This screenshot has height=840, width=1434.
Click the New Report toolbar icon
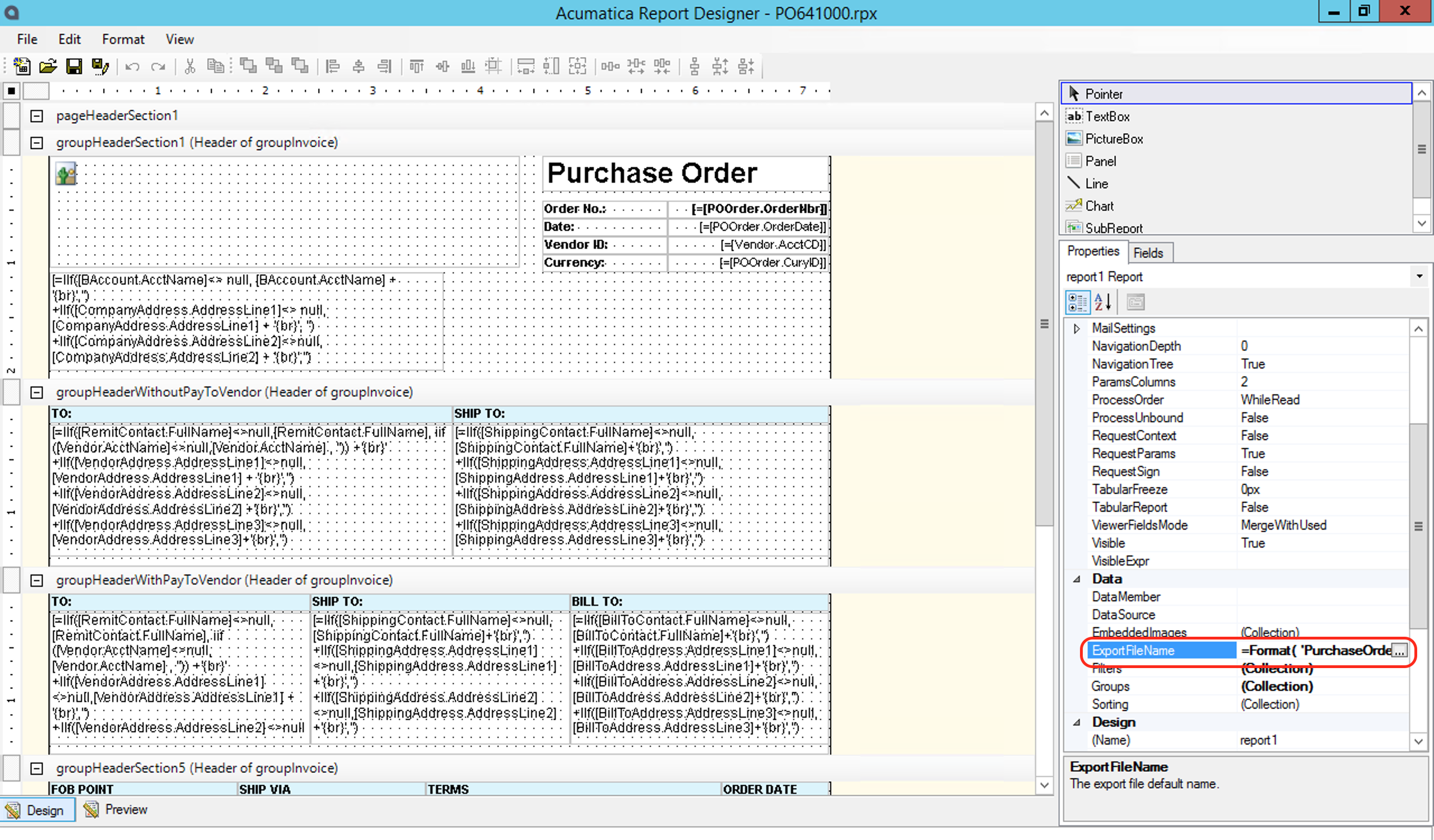tap(22, 67)
